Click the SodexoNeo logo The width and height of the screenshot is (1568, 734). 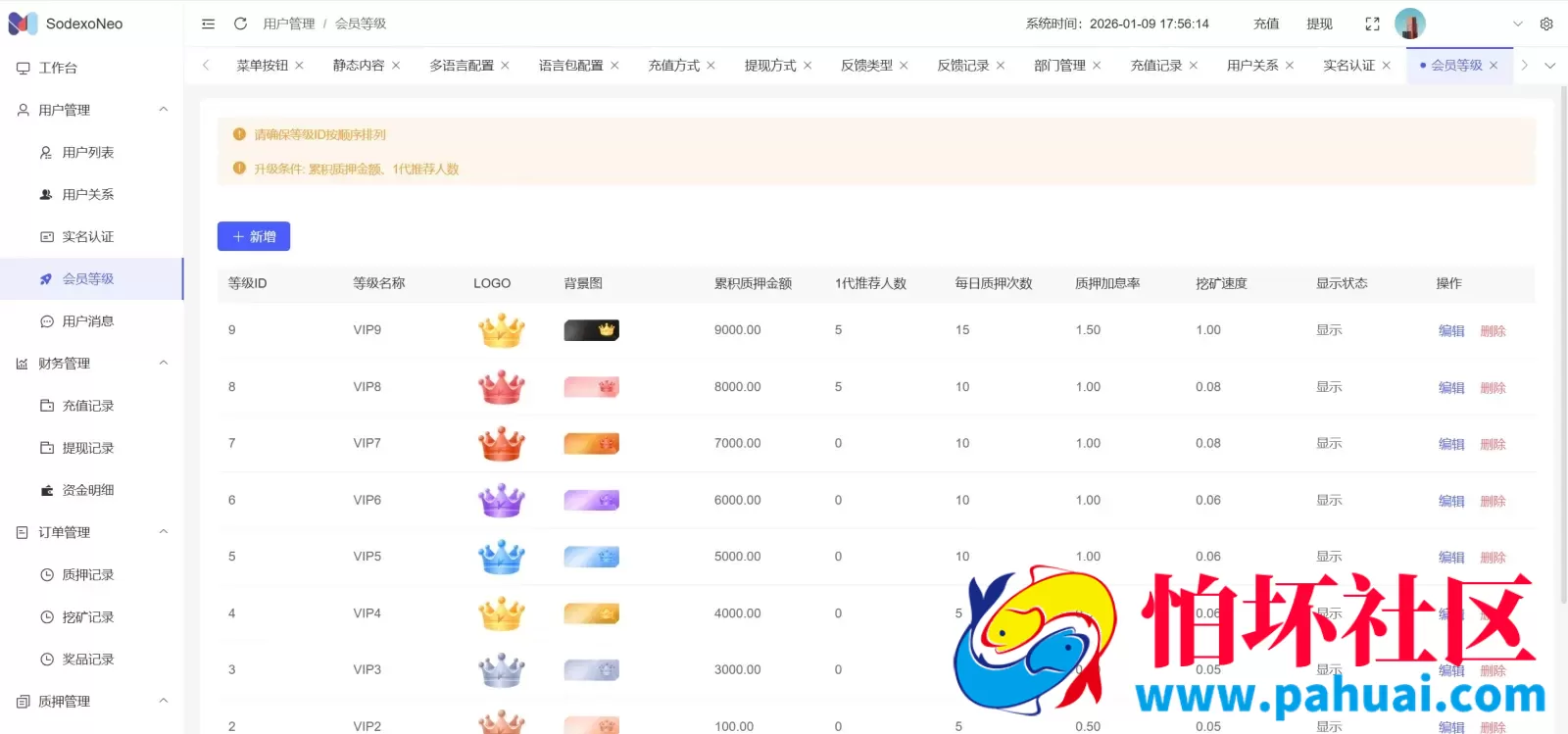[x=66, y=24]
